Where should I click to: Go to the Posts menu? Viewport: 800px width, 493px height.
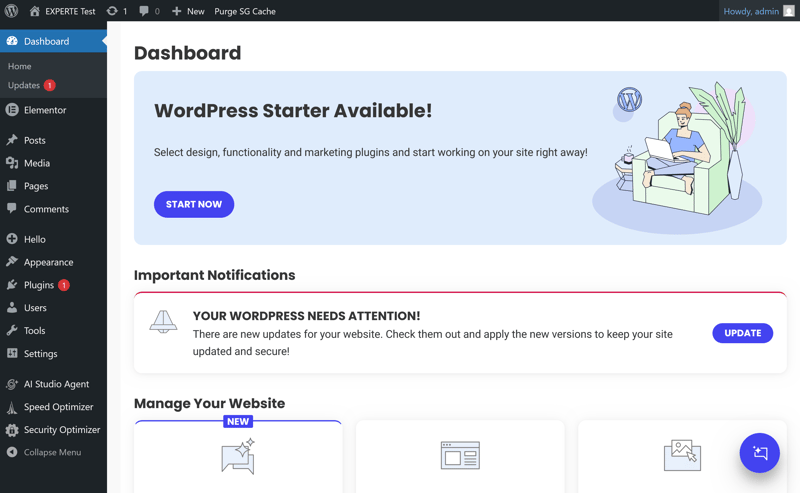pyautogui.click(x=54, y=140)
